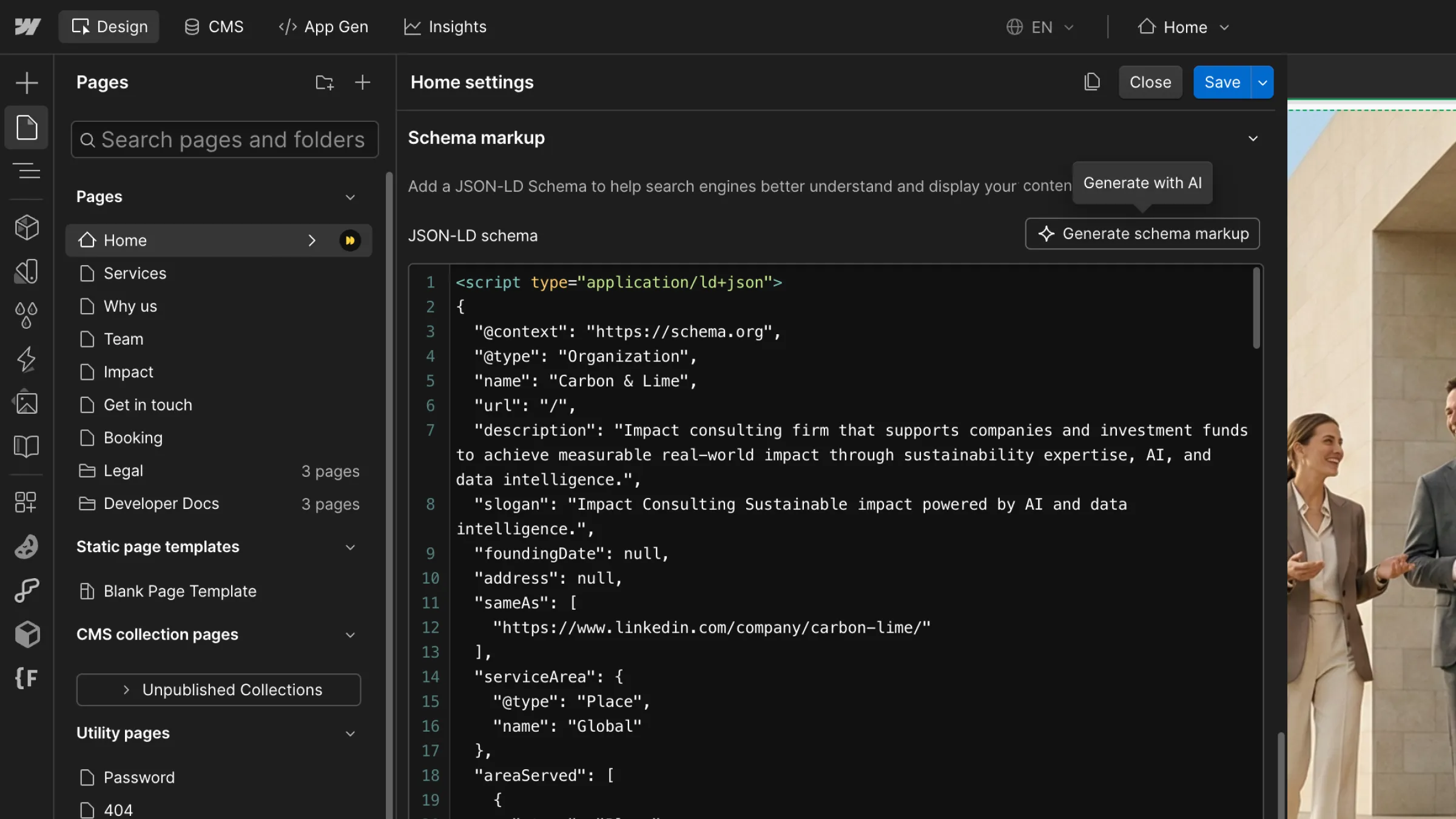The height and width of the screenshot is (819, 1456).
Task: Open the Interactions panel
Action: point(27,359)
